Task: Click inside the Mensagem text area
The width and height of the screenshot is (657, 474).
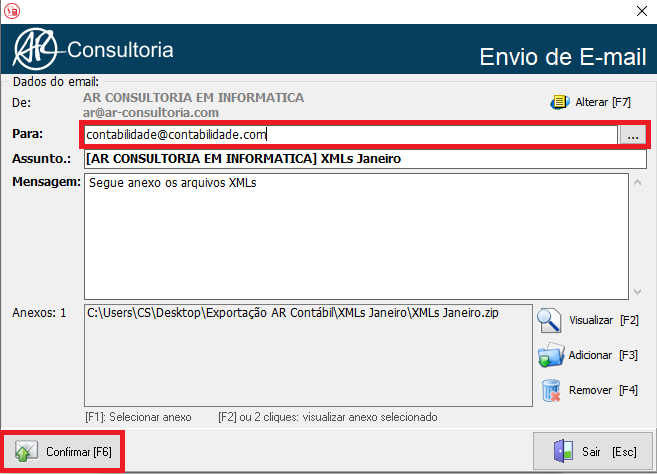Action: (356, 236)
